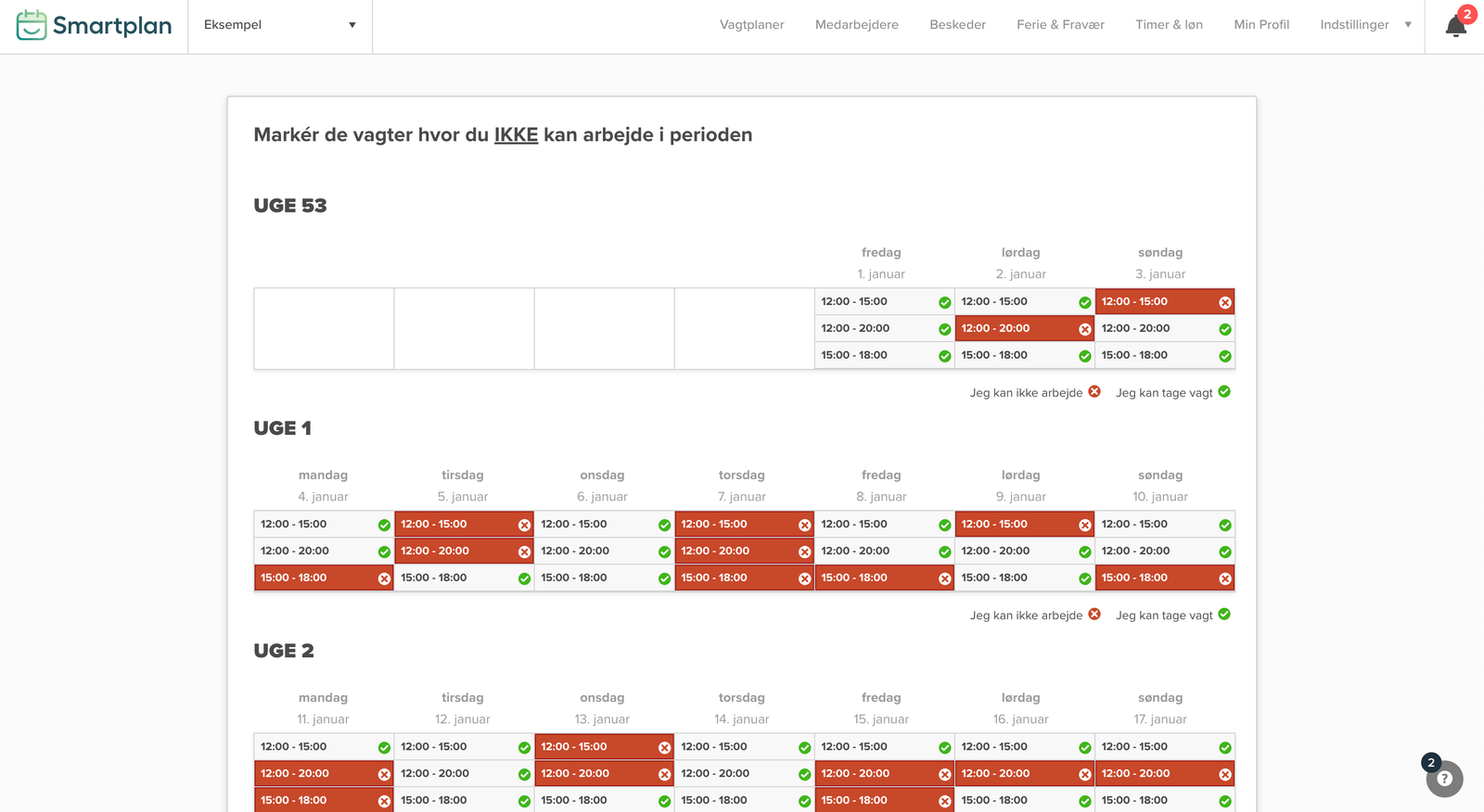Click red X icon on Saturday 2 January 12:00-20:00

[x=1084, y=329]
